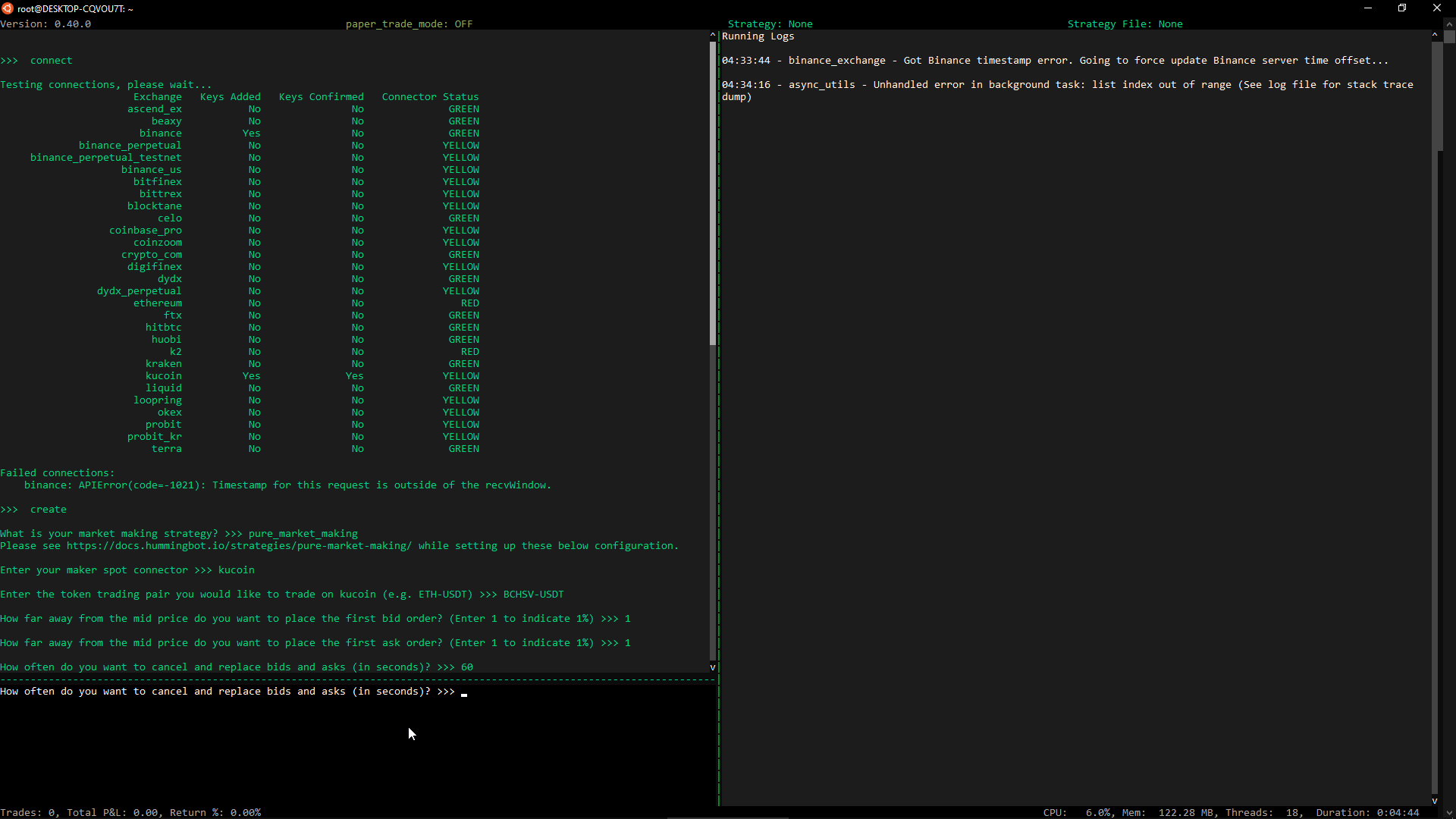Viewport: 1456px width, 819px height.
Task: Toggle the paper_trade_mode OFF indicator
Action: coord(409,24)
